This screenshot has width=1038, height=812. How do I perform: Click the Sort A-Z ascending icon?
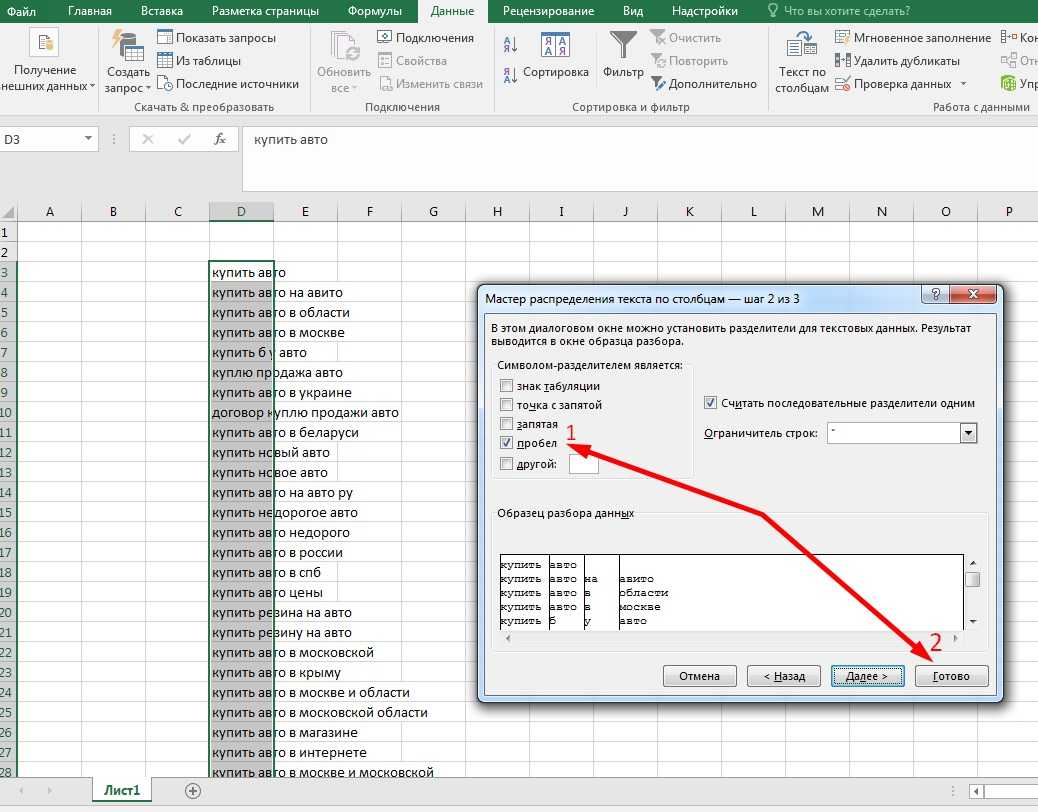coord(511,44)
